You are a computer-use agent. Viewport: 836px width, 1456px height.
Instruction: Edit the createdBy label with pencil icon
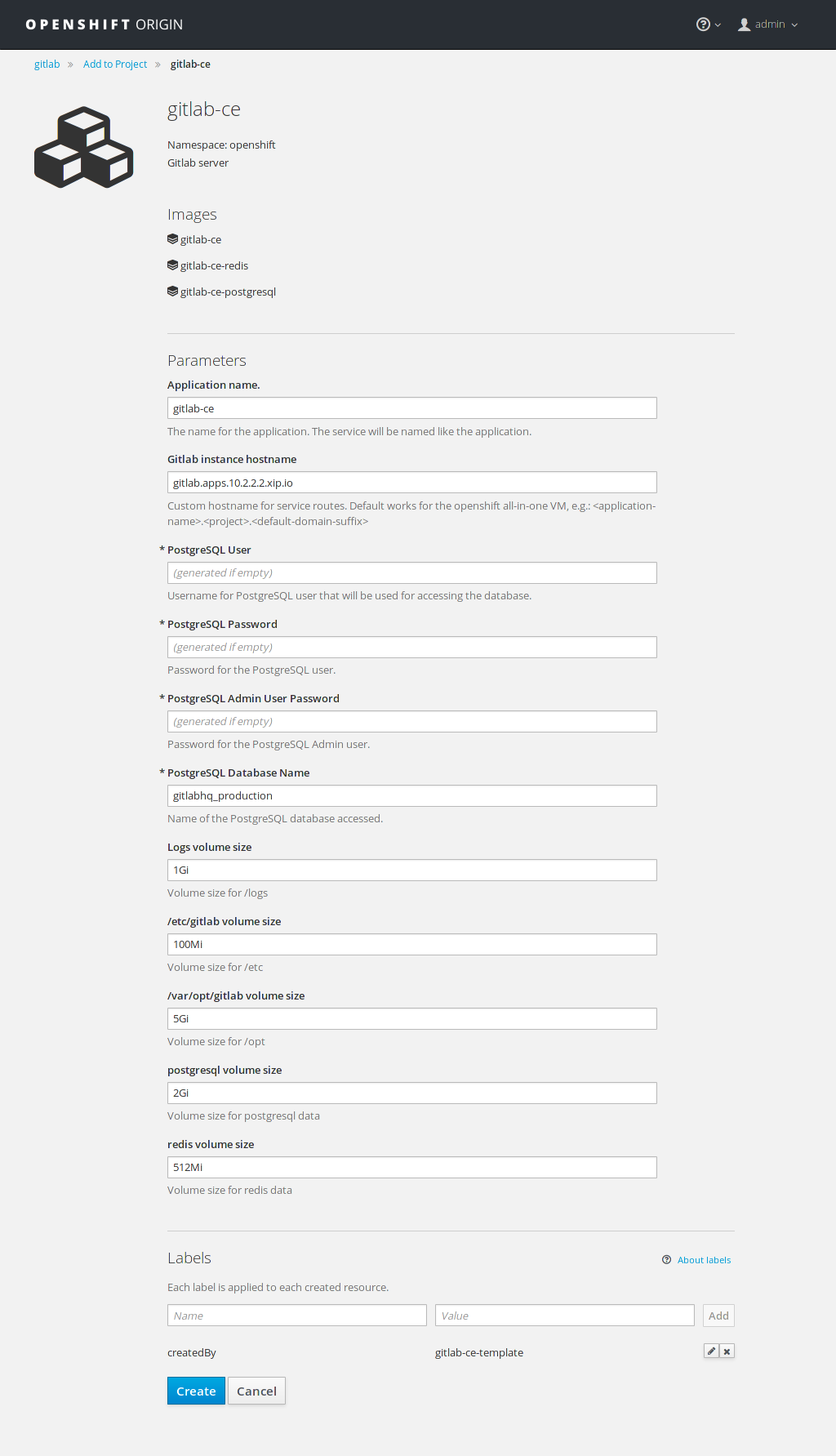[x=711, y=1351]
